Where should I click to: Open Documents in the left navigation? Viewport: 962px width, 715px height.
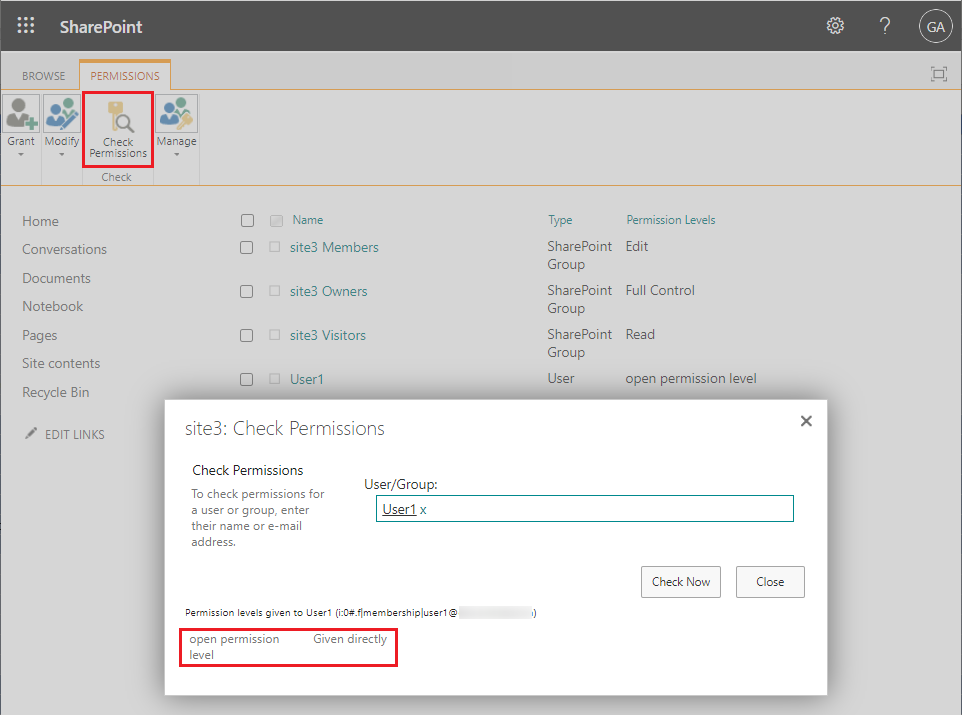tap(56, 279)
